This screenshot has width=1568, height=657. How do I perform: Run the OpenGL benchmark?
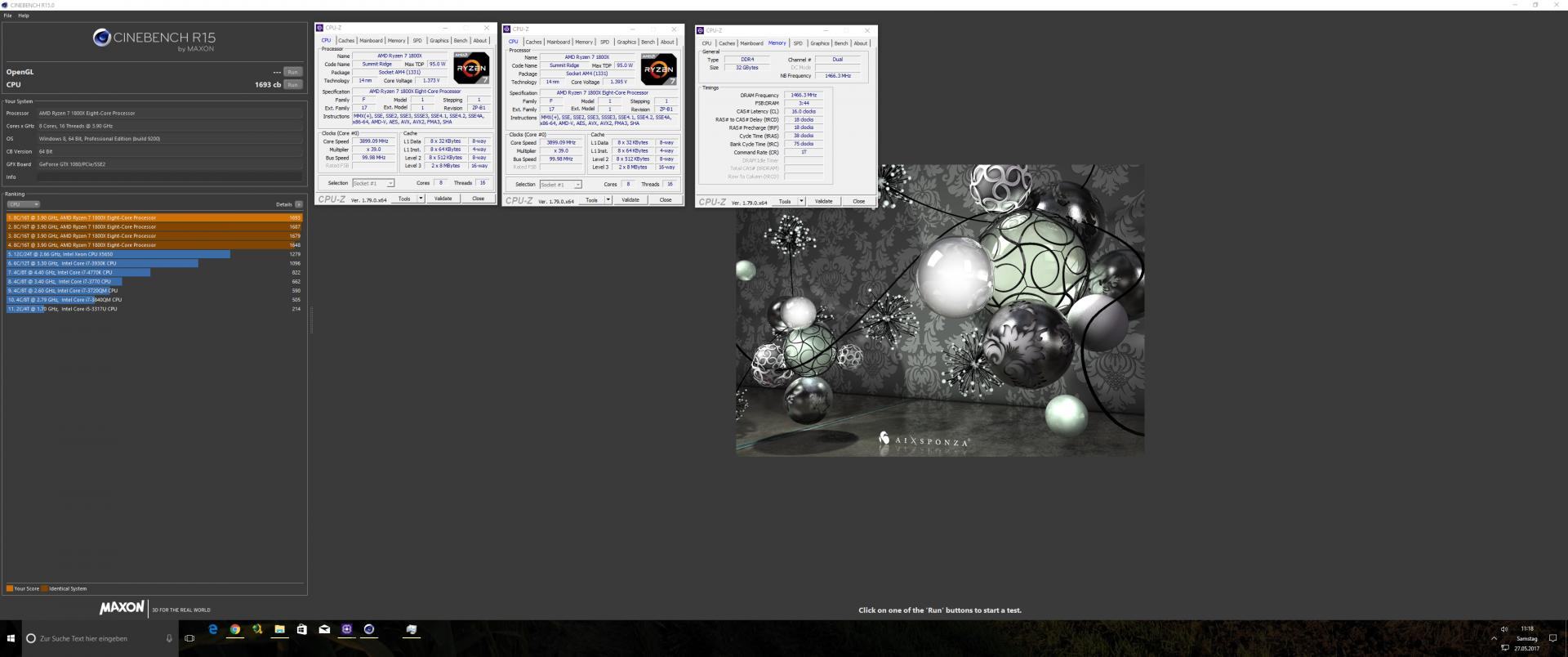click(292, 72)
